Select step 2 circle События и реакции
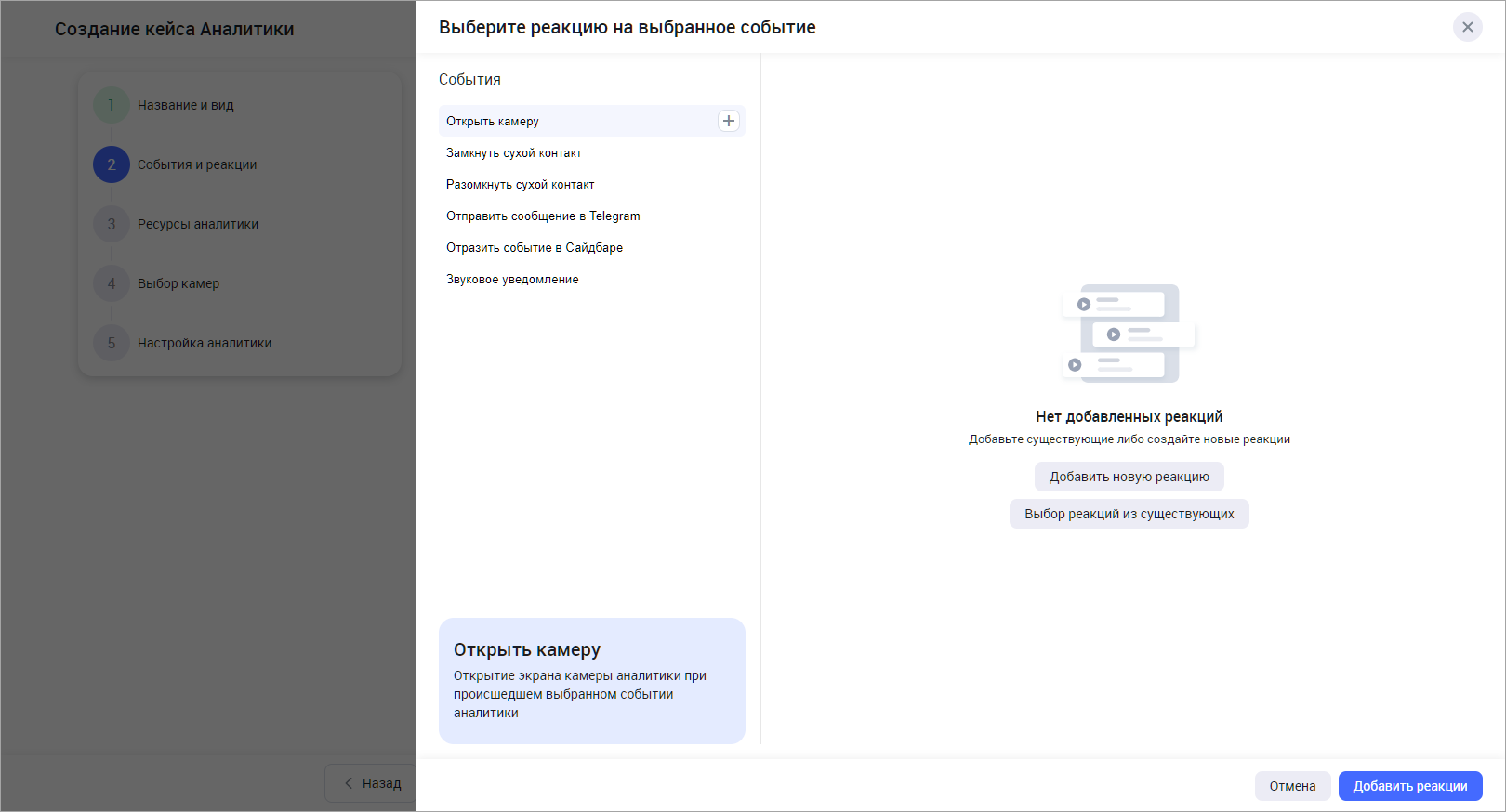This screenshot has width=1506, height=812. (x=112, y=164)
